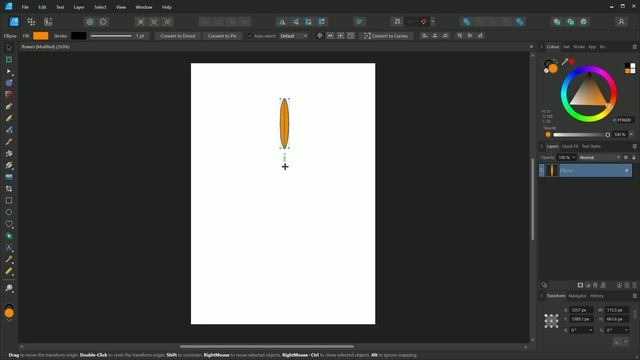The width and height of the screenshot is (640, 360).
Task: Open the Transform panel options menu
Action: [x=634, y=296]
